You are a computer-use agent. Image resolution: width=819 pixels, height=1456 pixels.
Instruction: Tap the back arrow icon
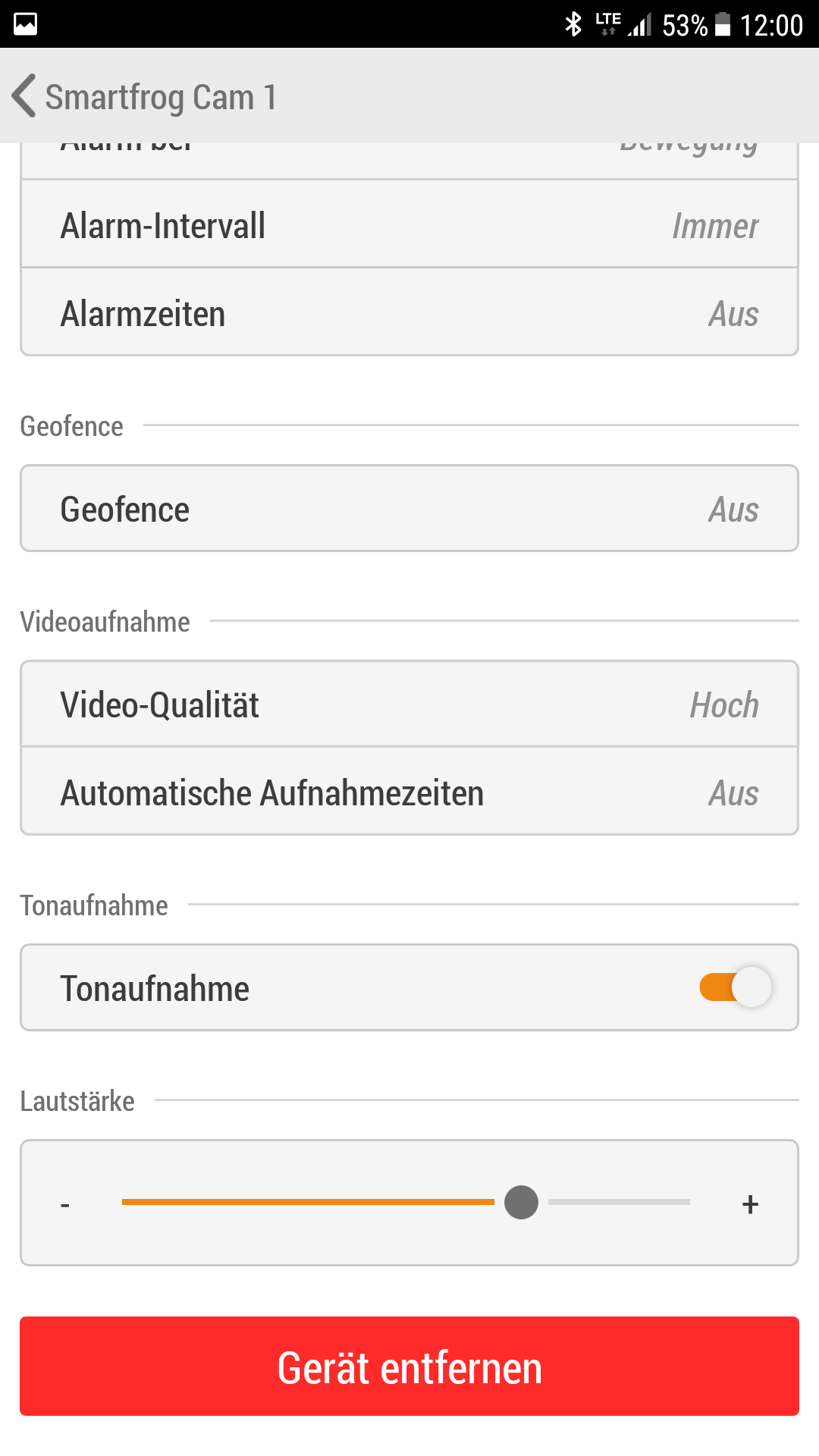24,96
